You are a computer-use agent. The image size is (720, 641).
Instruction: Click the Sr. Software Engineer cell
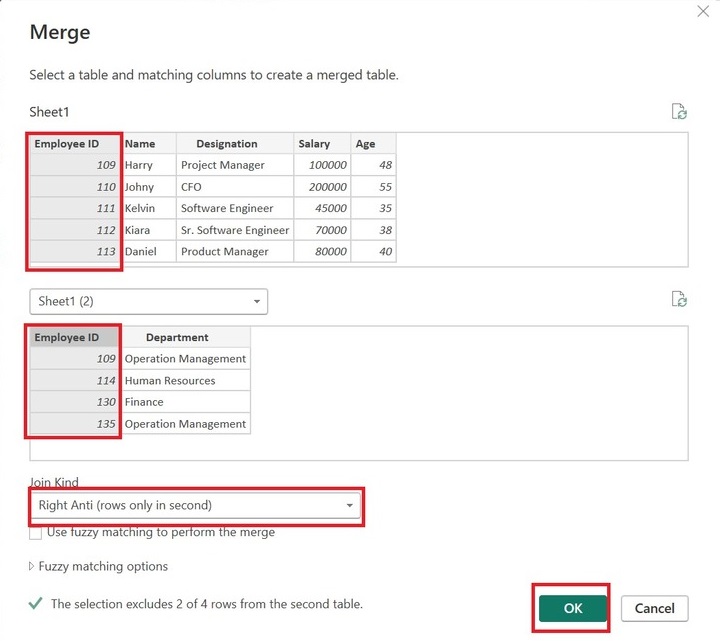(x=235, y=230)
